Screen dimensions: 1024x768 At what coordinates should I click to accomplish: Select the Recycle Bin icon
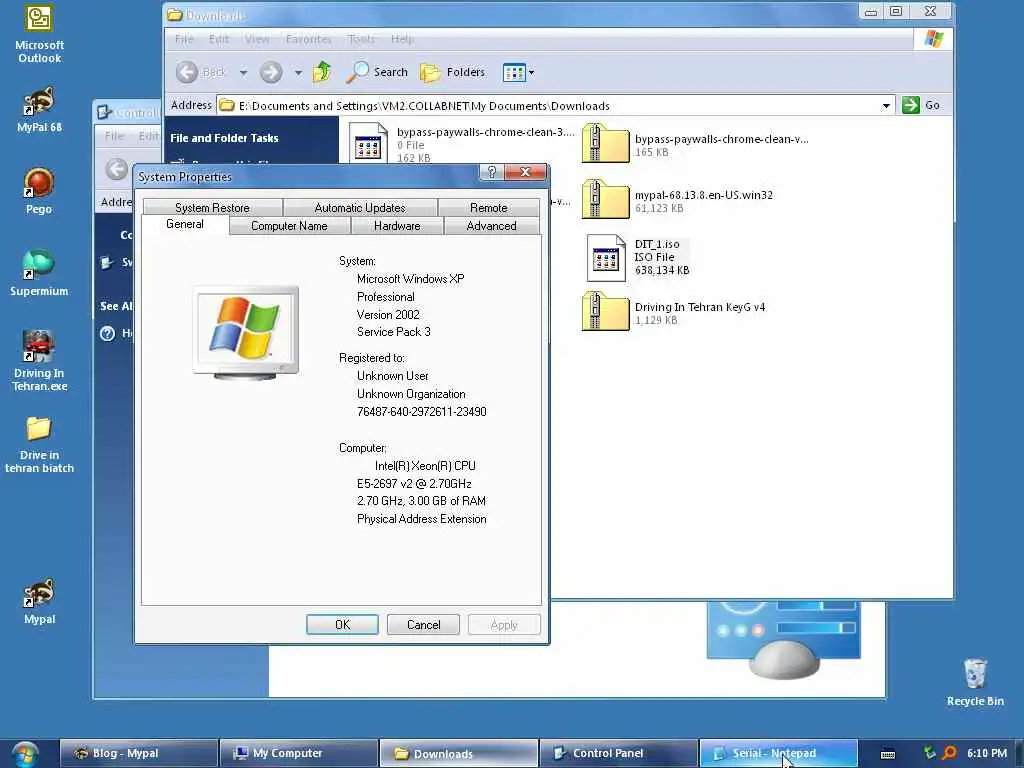[x=975, y=682]
